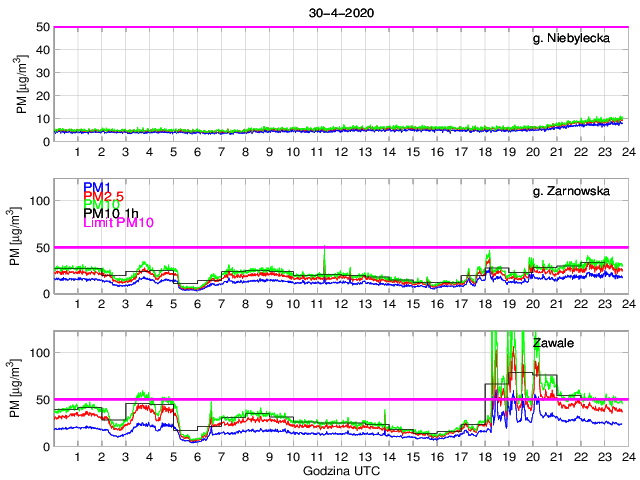Click the red PM2.5 legend entry

pyautogui.click(x=103, y=195)
